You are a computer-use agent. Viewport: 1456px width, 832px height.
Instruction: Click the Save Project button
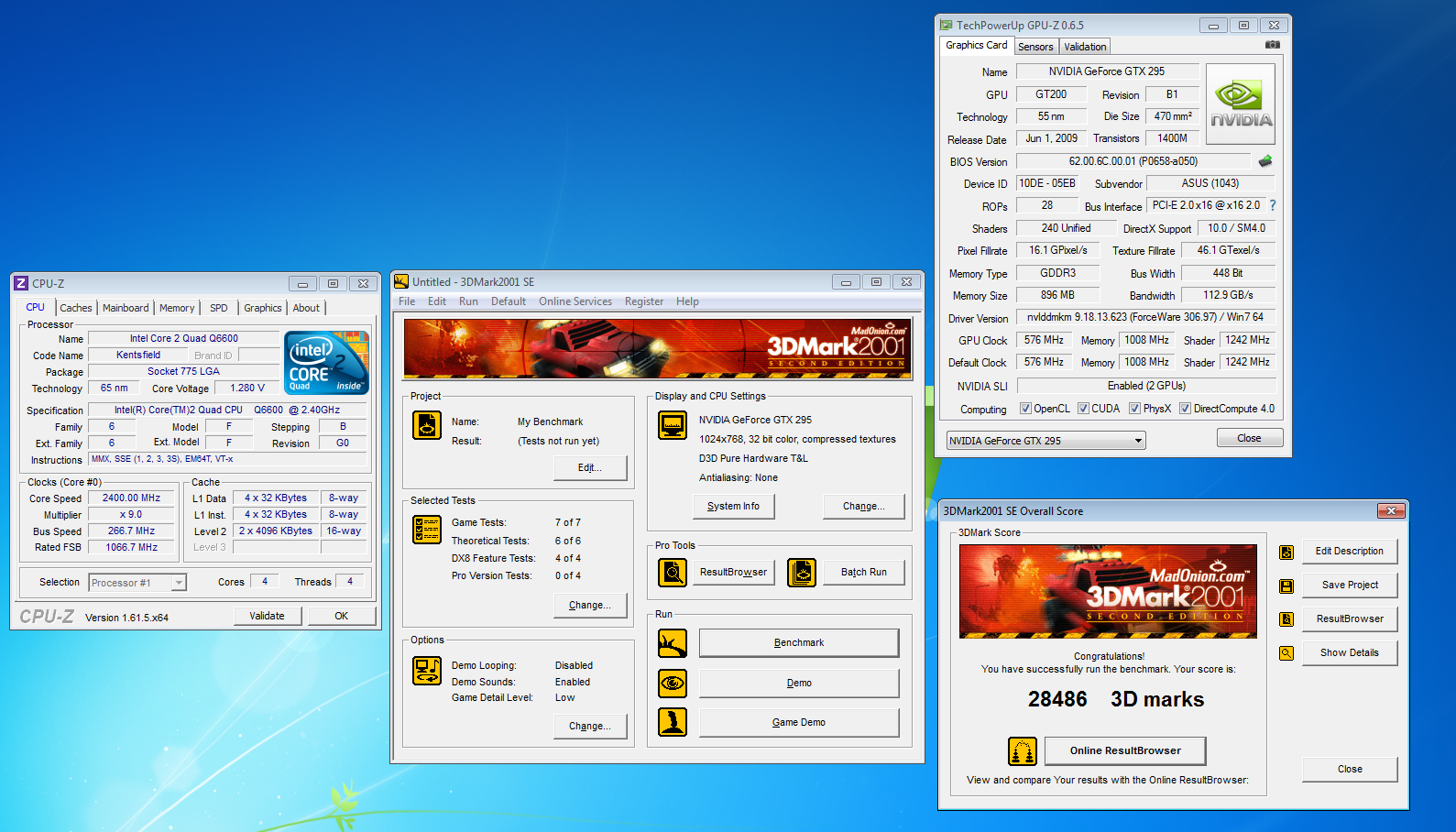(1350, 585)
